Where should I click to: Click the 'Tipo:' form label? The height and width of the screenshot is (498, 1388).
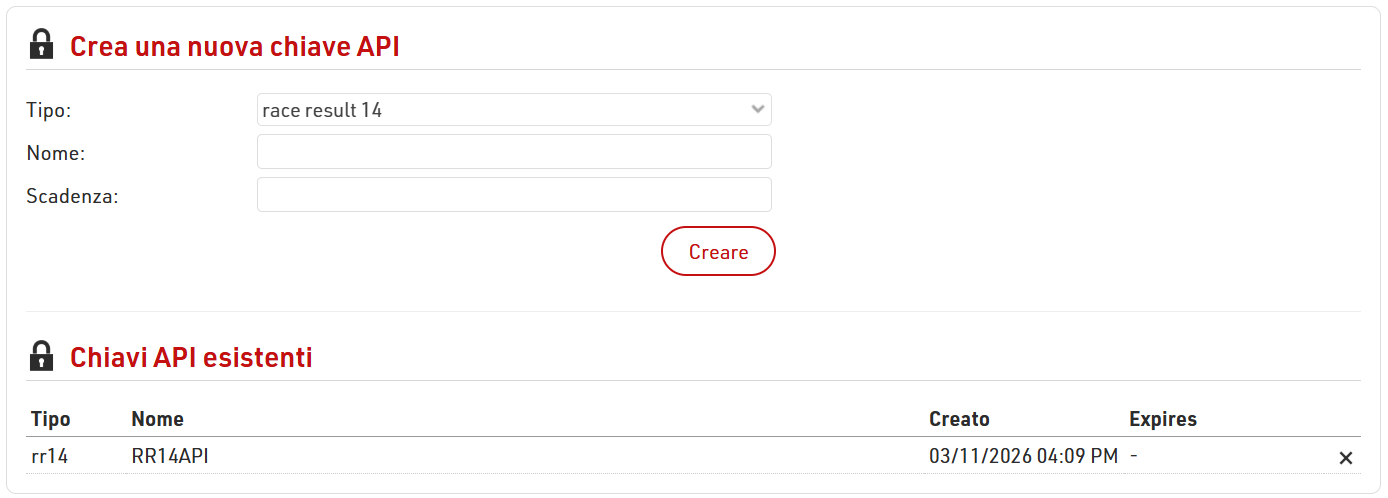pyautogui.click(x=49, y=110)
